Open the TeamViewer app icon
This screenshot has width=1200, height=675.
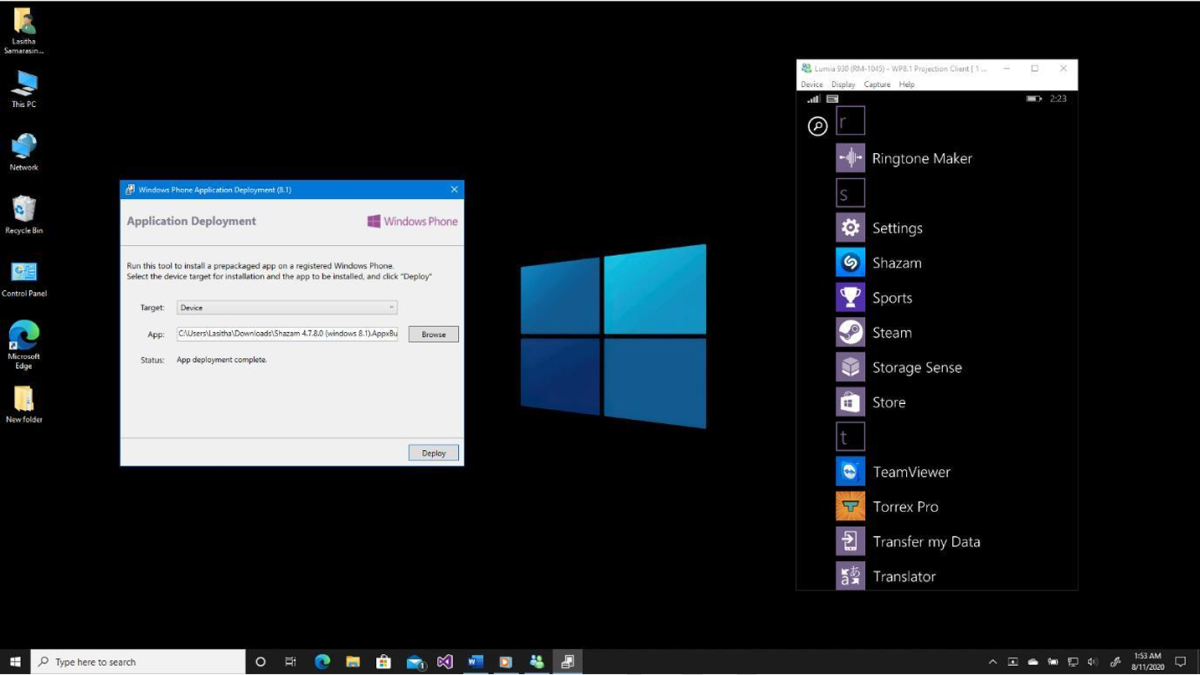850,471
